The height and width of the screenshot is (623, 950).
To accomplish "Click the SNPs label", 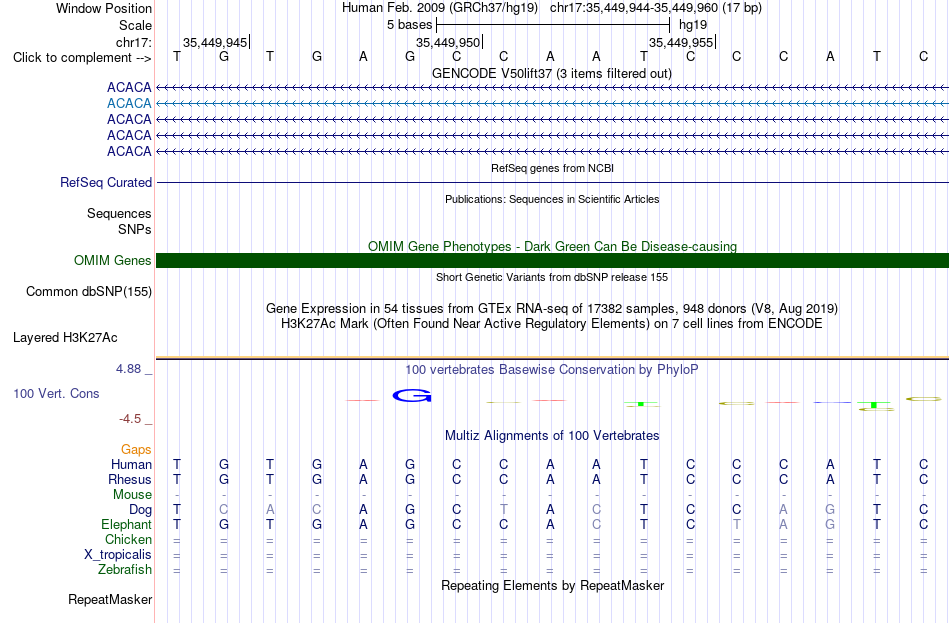I will [135, 229].
